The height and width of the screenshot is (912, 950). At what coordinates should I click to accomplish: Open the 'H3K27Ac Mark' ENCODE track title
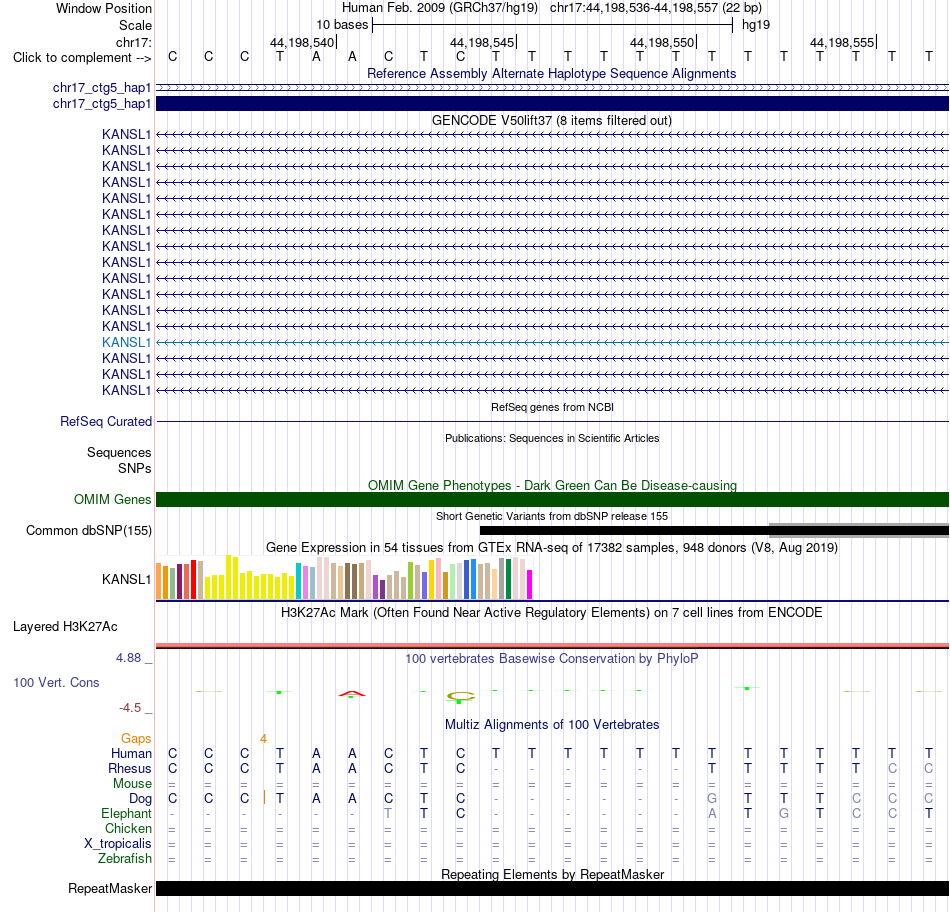[552, 613]
